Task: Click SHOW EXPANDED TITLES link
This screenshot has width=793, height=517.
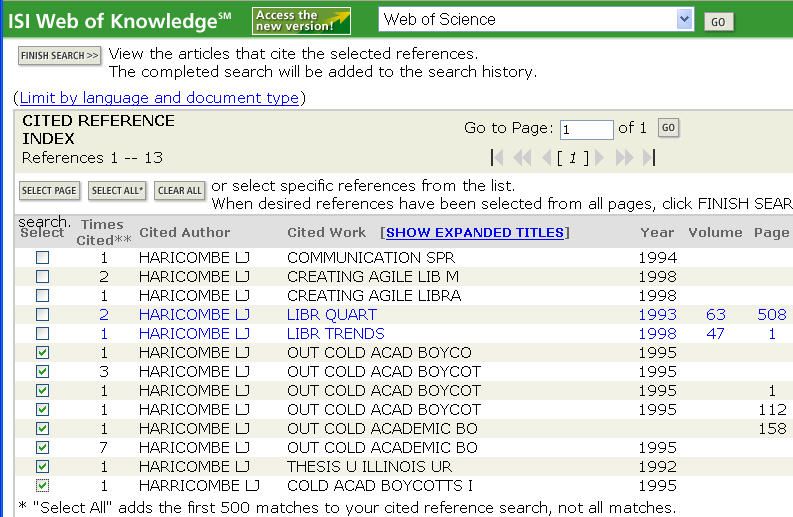Action: pyautogui.click(x=475, y=232)
